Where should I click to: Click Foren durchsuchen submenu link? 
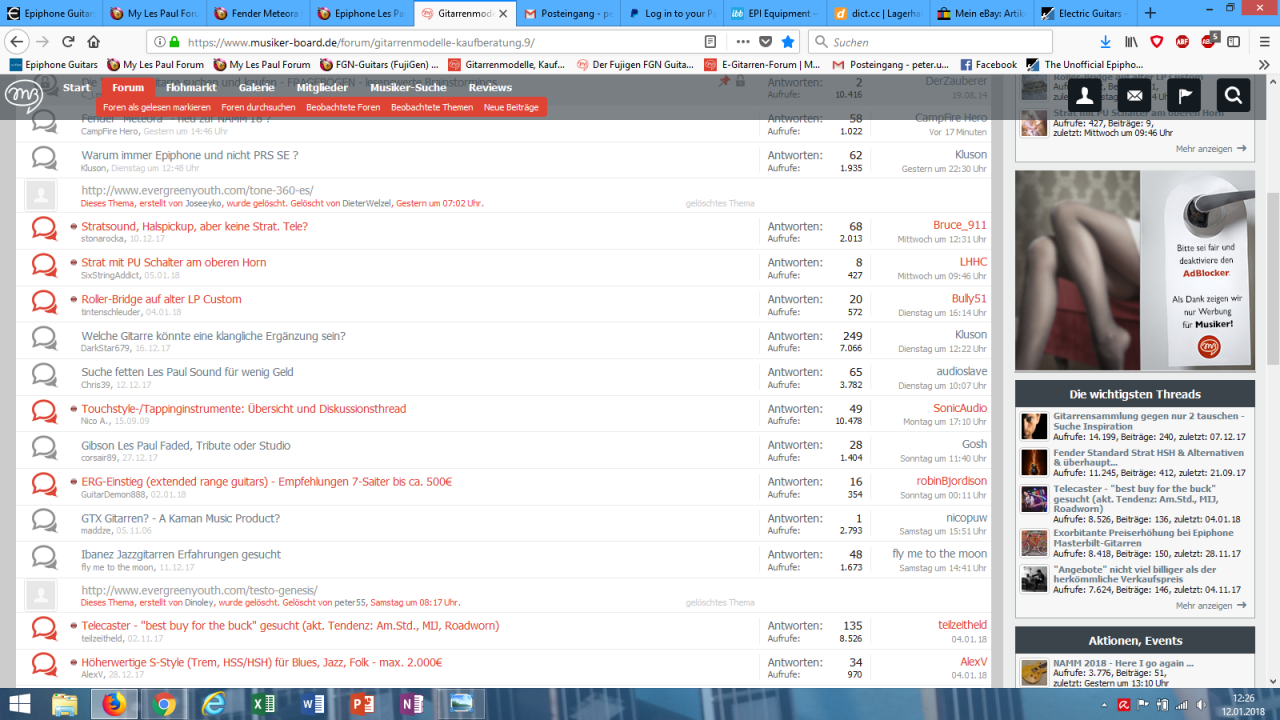(x=258, y=107)
